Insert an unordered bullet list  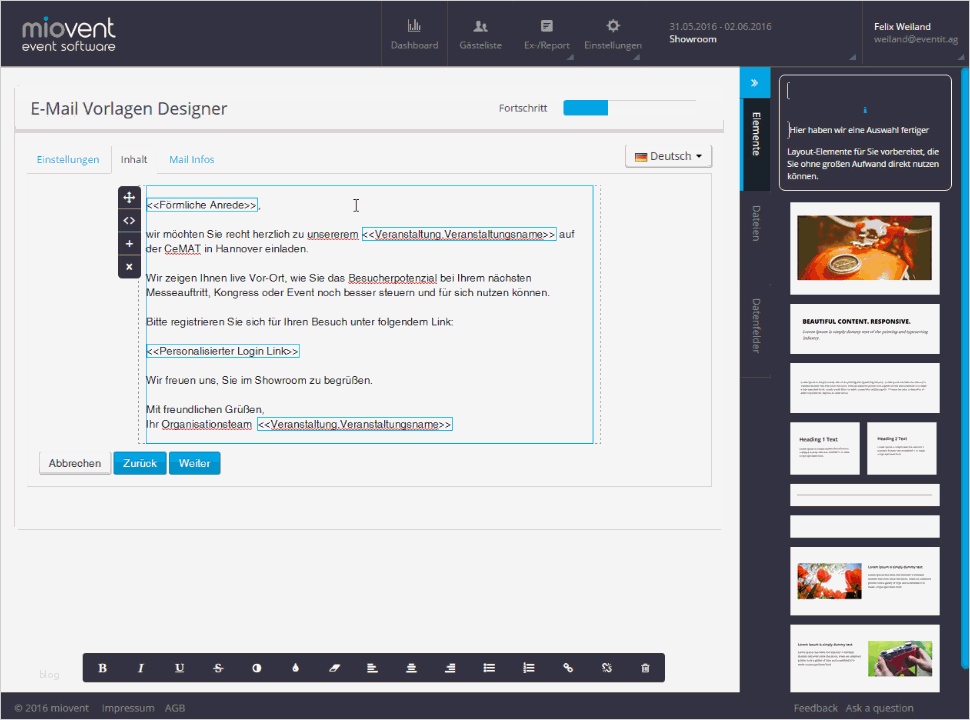pos(489,668)
